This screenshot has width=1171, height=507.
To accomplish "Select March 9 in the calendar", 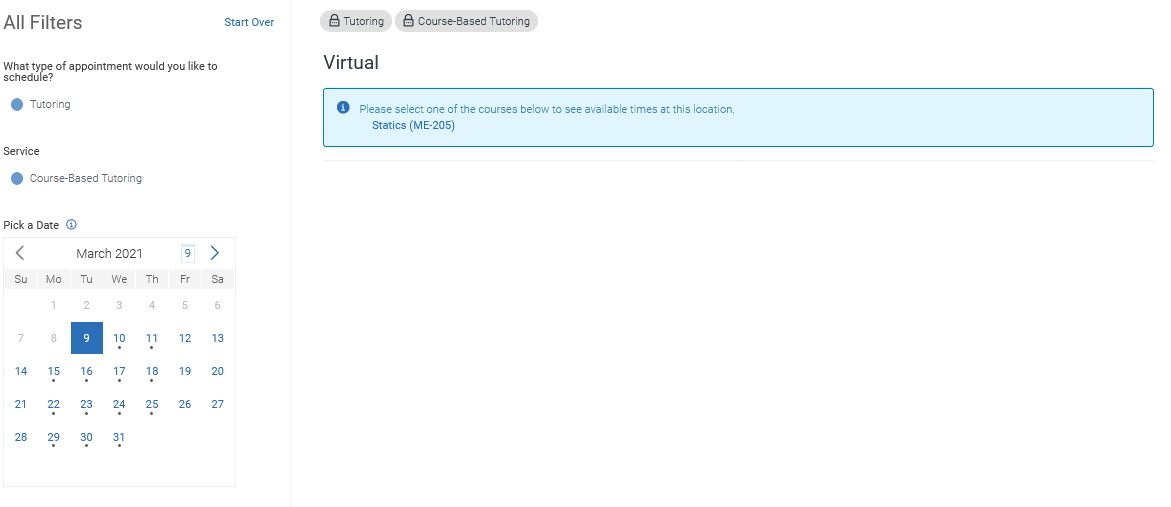I will coord(87,338).
